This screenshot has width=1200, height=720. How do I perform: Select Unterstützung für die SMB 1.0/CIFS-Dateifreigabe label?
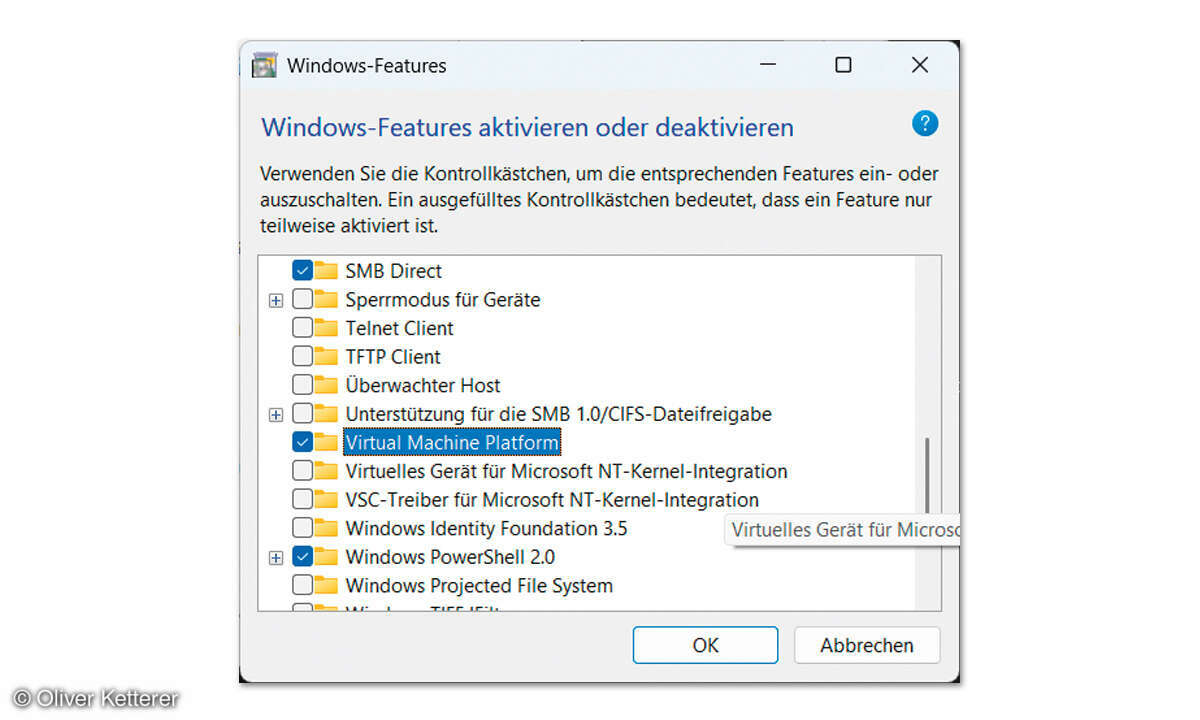pos(558,414)
